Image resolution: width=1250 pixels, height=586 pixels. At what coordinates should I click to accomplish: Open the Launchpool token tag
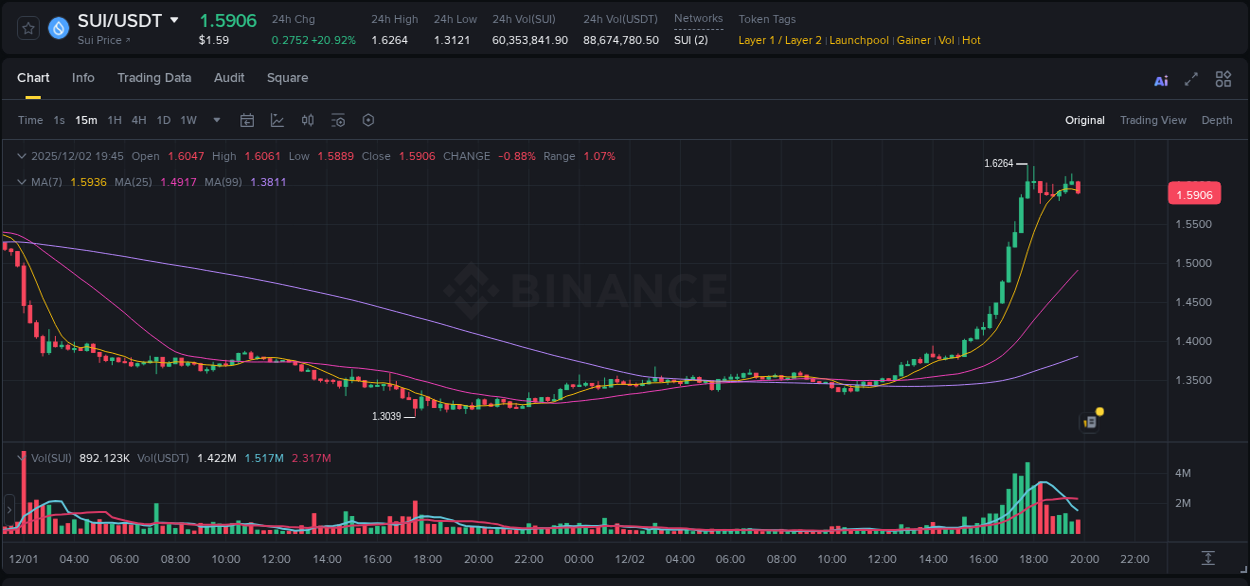(x=858, y=40)
